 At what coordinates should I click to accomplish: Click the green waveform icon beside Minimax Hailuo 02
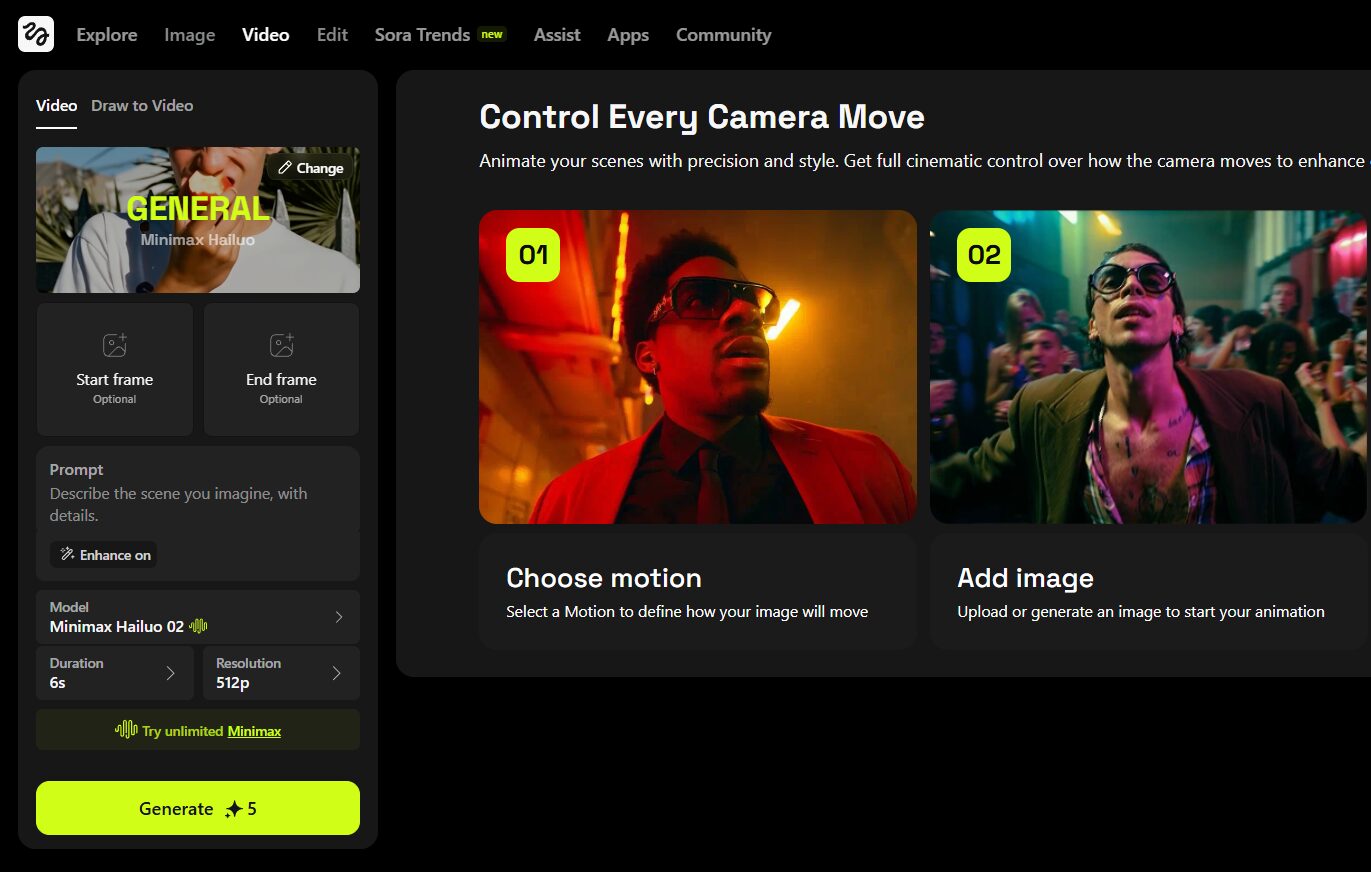tap(199, 627)
